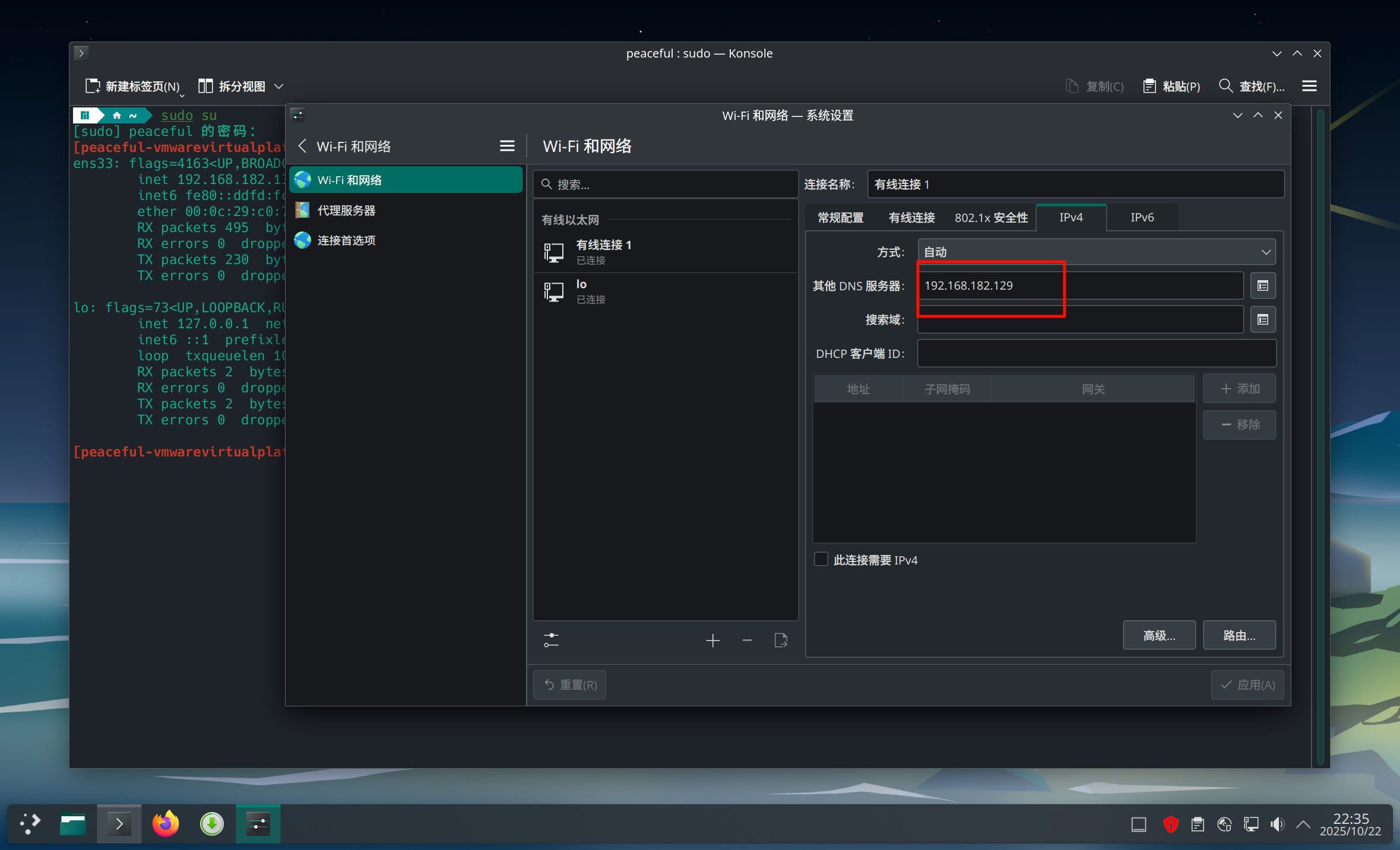Expand the system tray hidden icons arrow
The width and height of the screenshot is (1400, 850).
(x=1303, y=824)
